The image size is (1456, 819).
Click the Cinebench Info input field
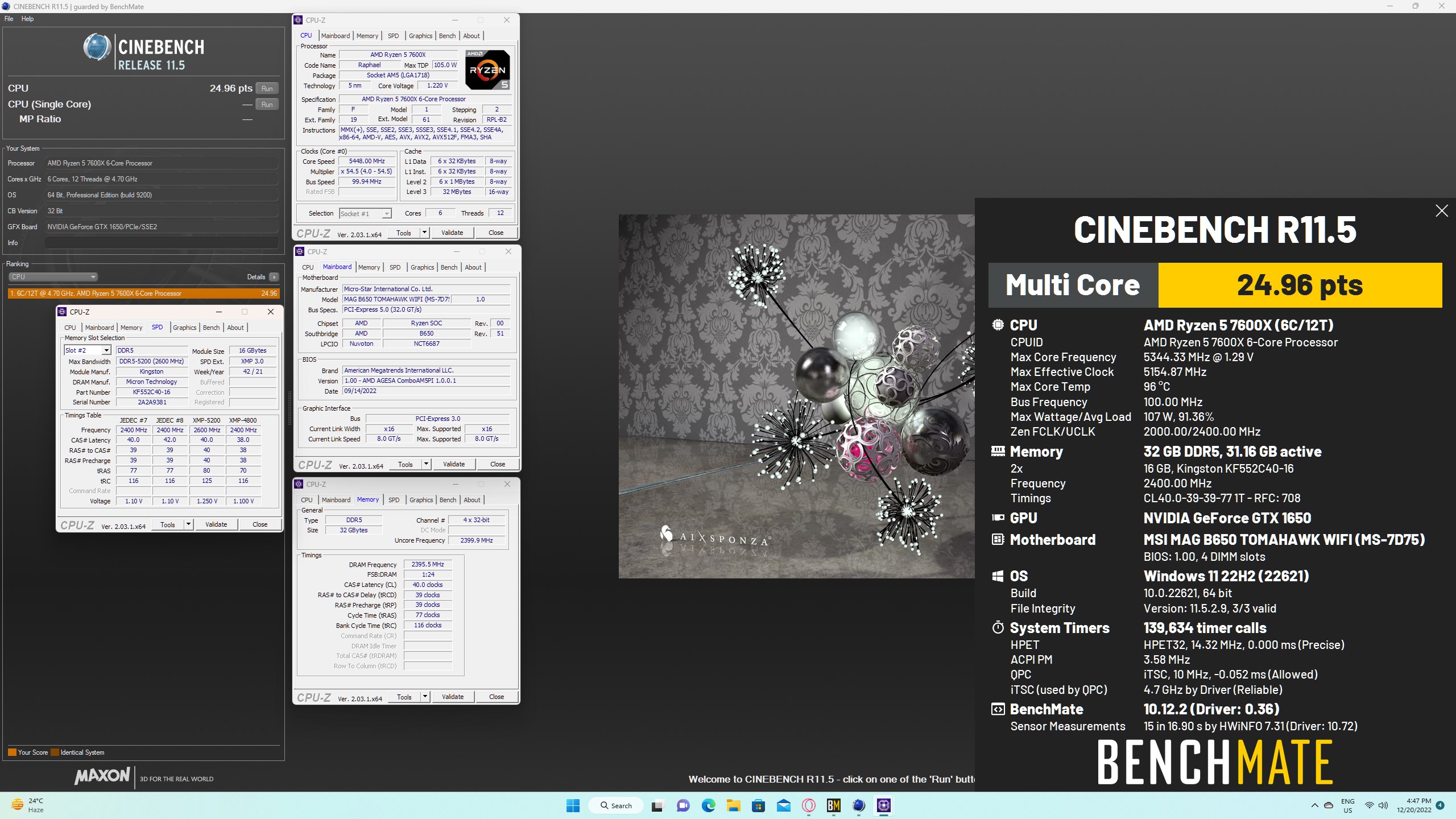[x=162, y=243]
